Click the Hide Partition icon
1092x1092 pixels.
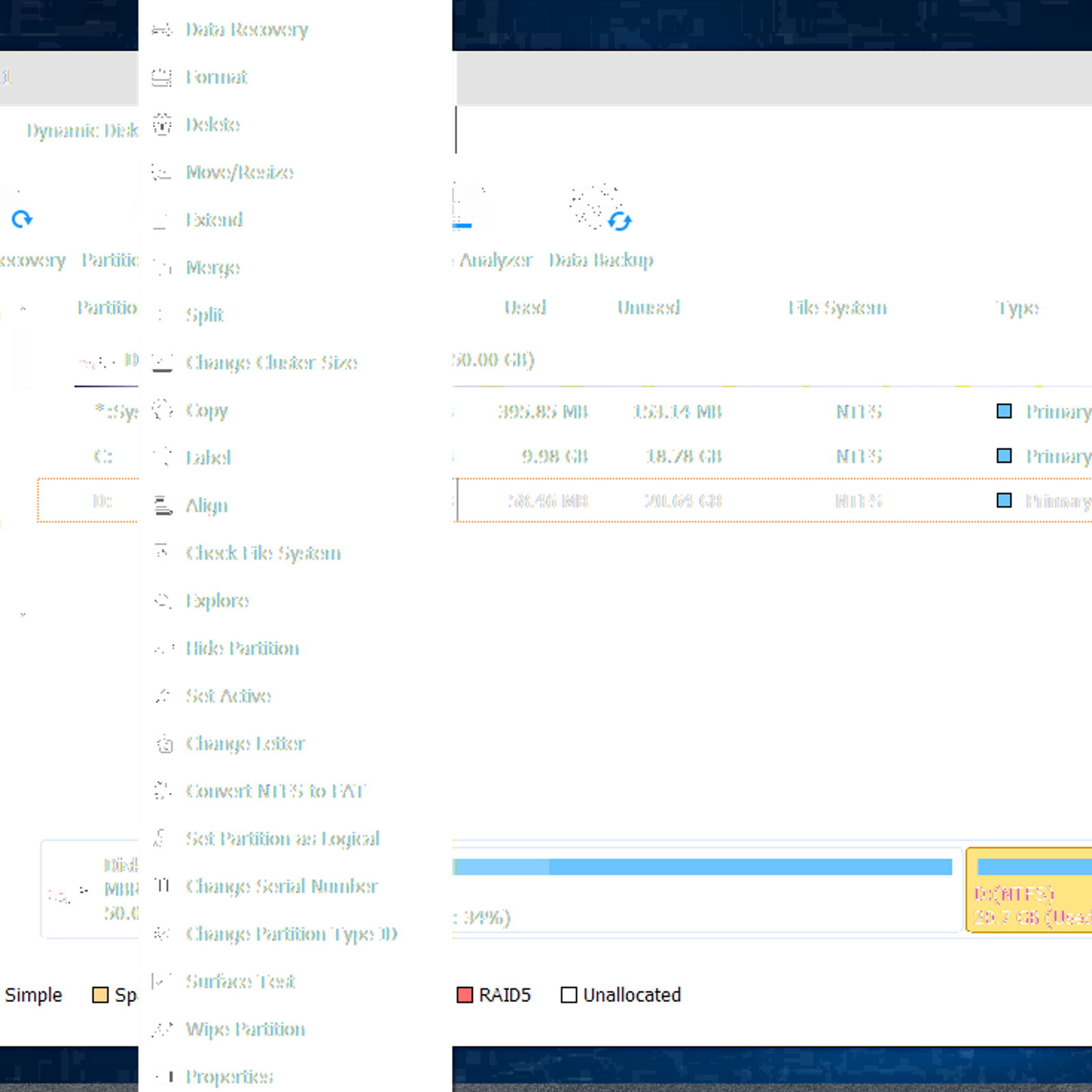pyautogui.click(x=164, y=648)
